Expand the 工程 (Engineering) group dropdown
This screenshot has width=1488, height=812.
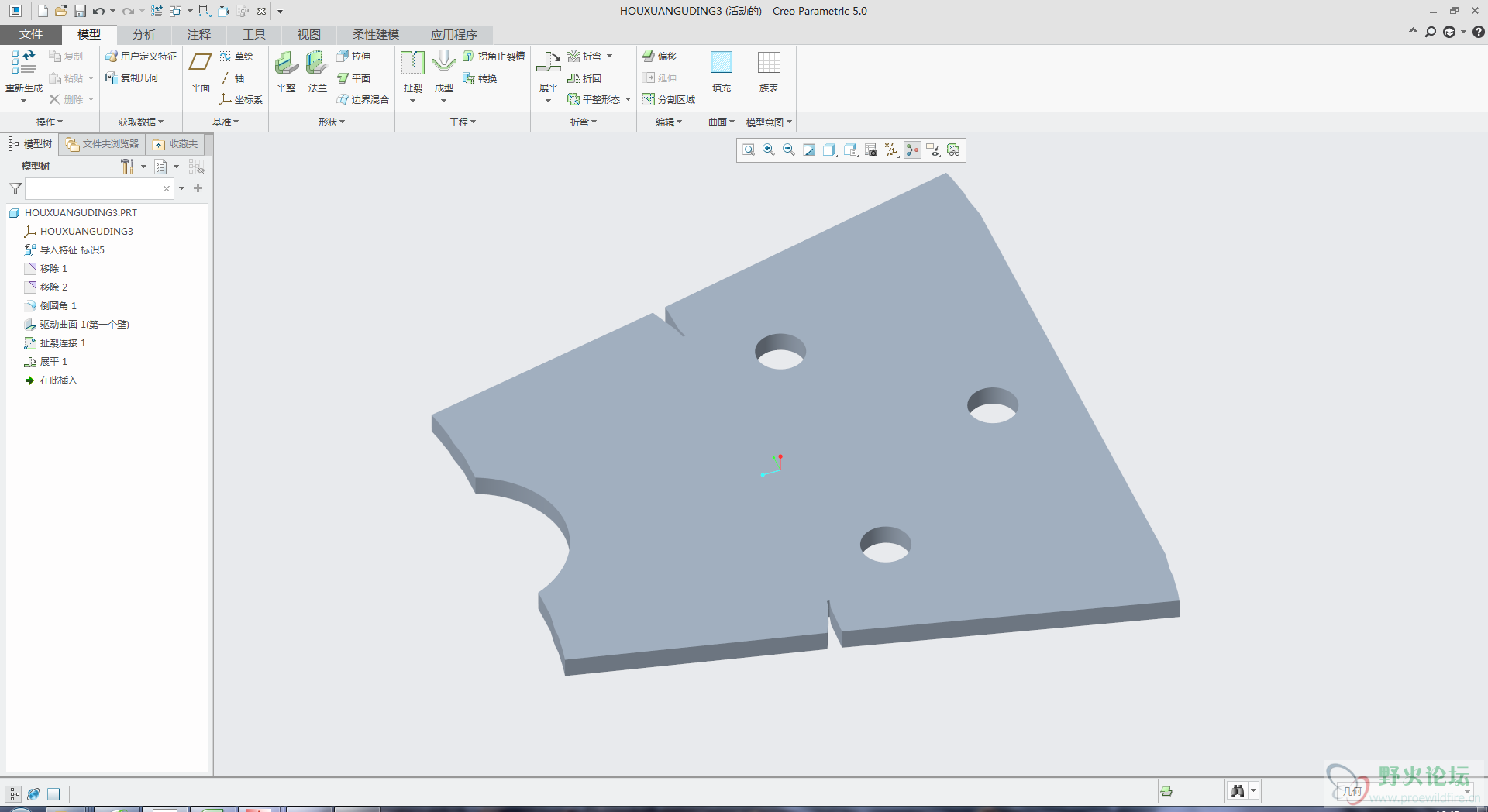pos(463,122)
